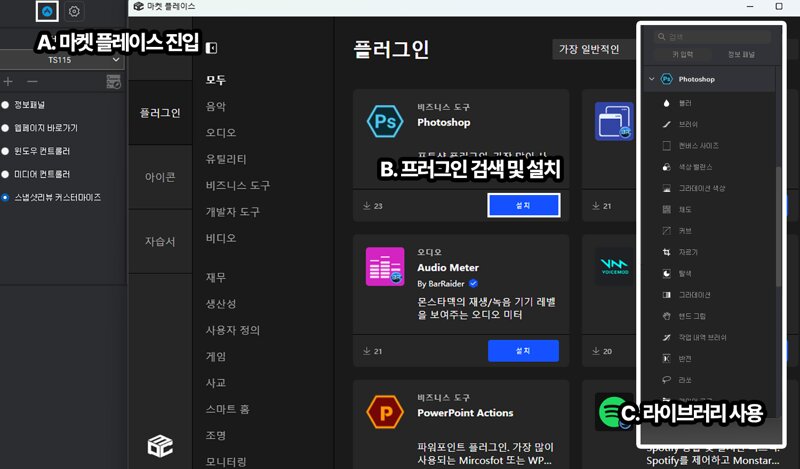Select the 탈색 action icon
Screen dimensions: 800x469
(x=666, y=274)
